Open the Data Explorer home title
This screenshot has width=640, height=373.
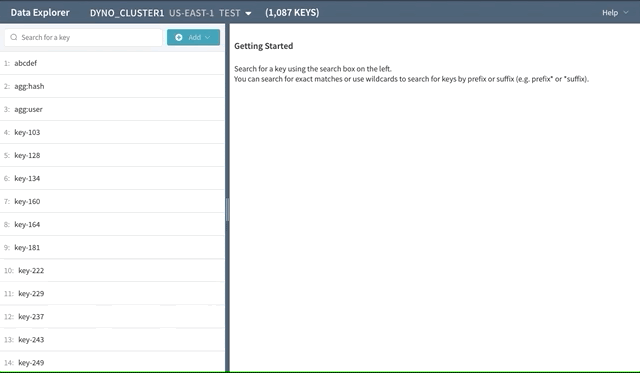pyautogui.click(x=40, y=13)
